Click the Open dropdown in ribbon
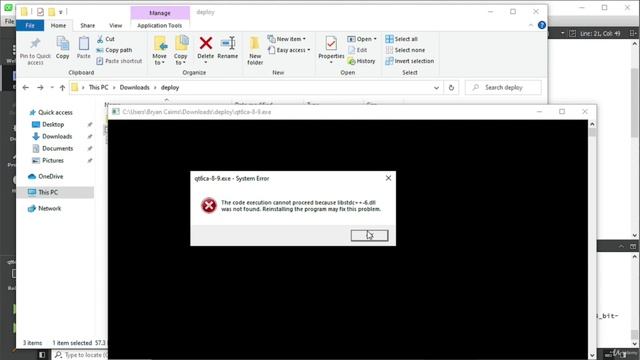The image size is (640, 360). tap(362, 39)
